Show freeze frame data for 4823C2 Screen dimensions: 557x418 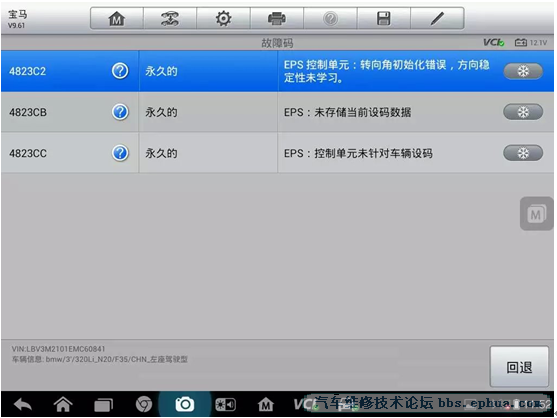coord(523,71)
